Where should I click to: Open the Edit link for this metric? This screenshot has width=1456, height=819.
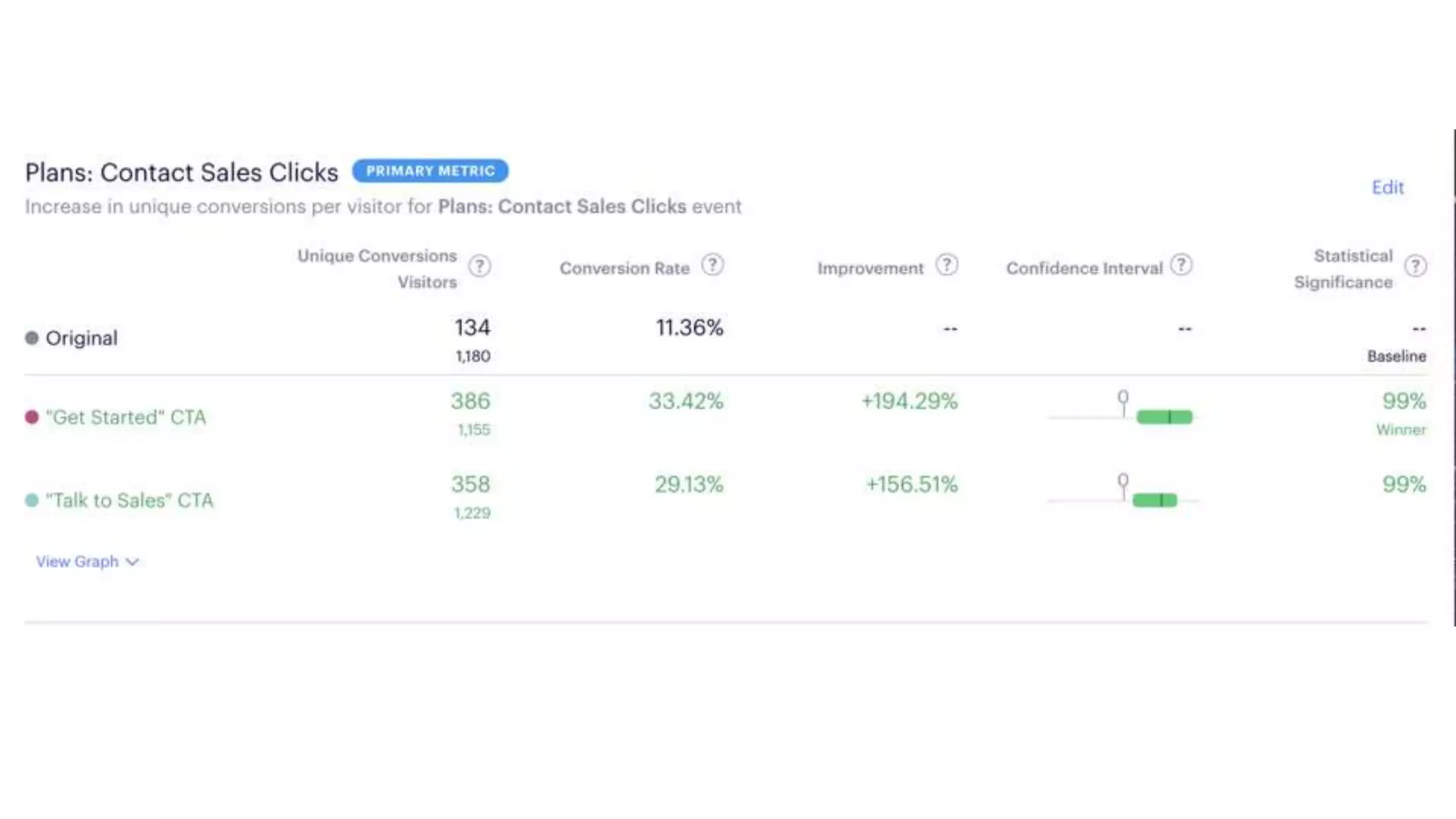1387,188
